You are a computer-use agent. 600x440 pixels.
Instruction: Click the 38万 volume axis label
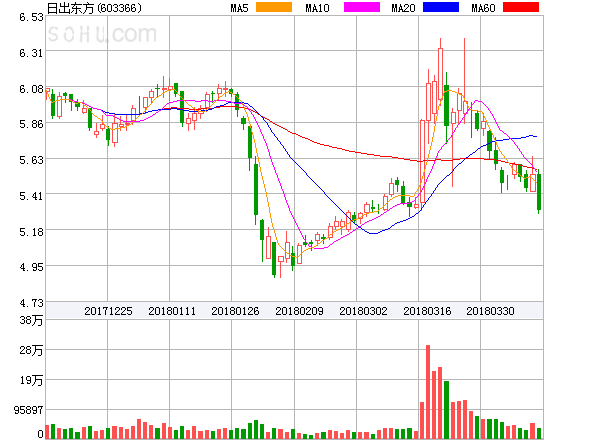click(31, 320)
